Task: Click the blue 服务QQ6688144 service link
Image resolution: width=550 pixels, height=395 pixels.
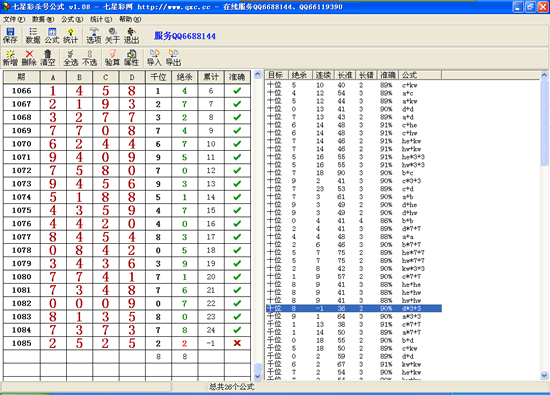Action: (185, 36)
